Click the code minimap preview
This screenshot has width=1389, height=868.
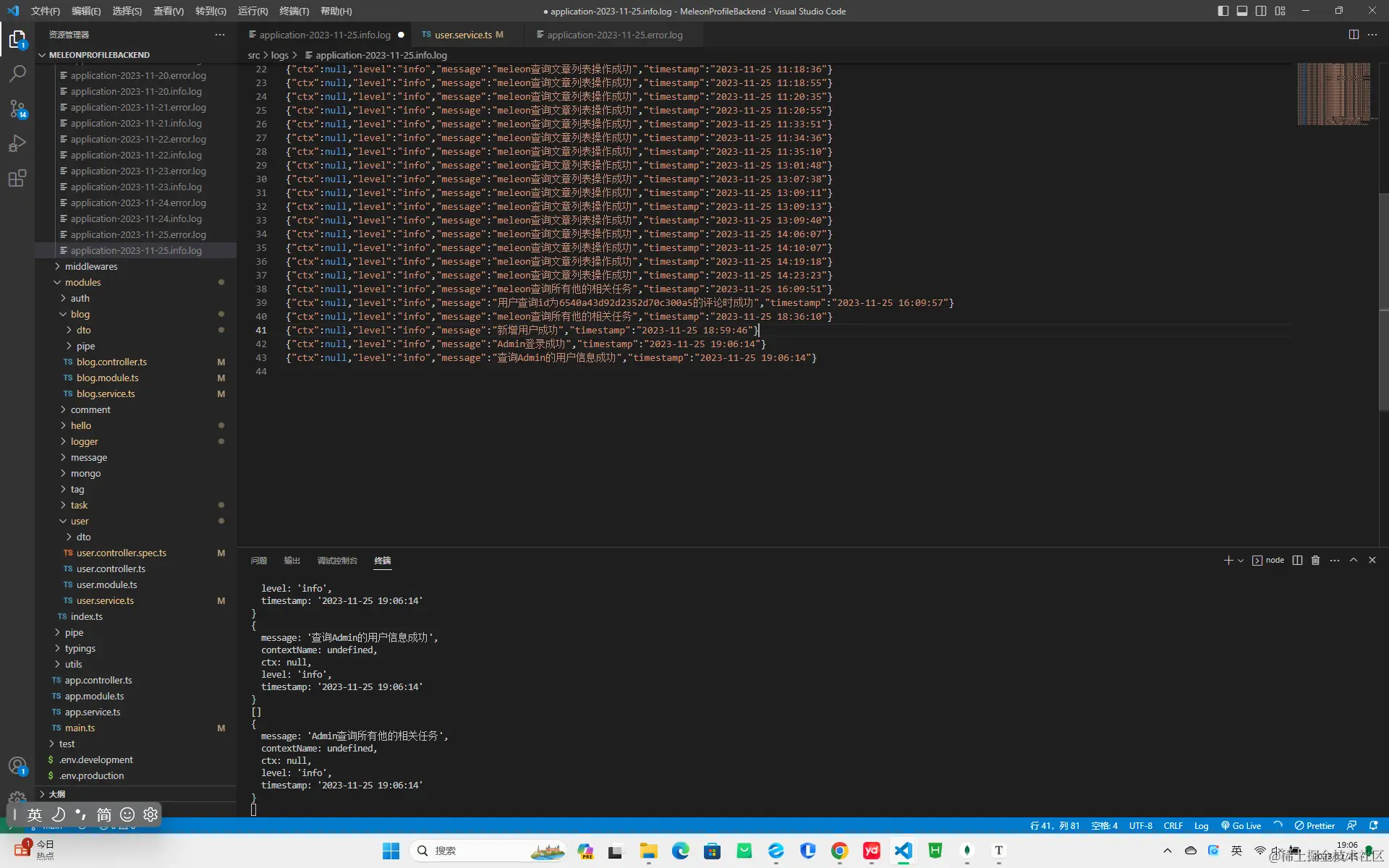[x=1333, y=94]
